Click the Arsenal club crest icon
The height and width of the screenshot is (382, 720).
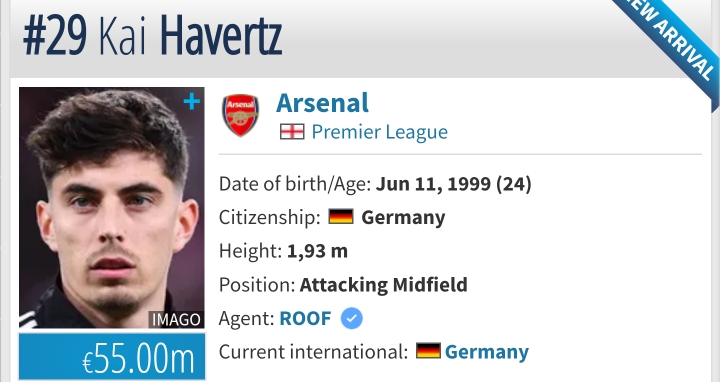click(240, 115)
